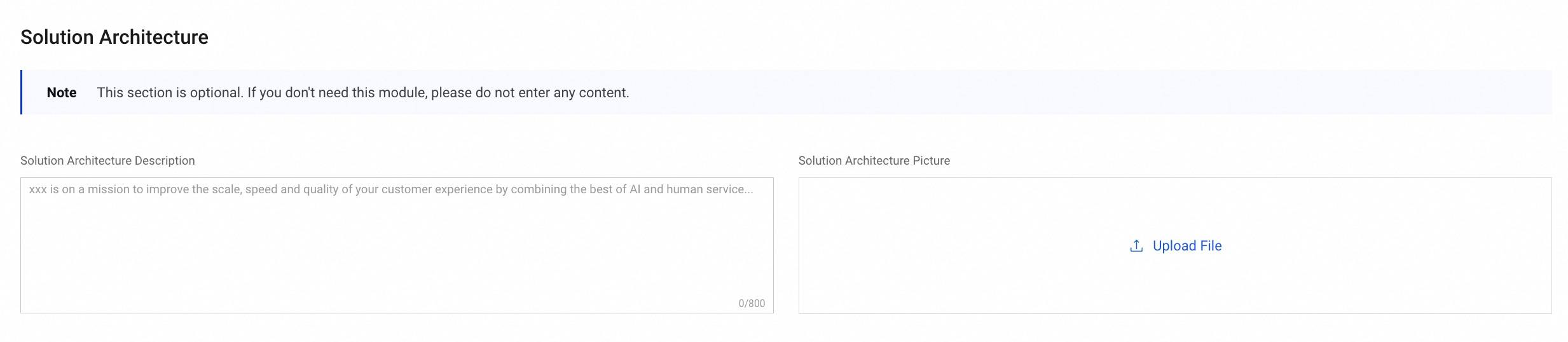
Task: Click the upload arrow icon
Action: [x=1136, y=246]
